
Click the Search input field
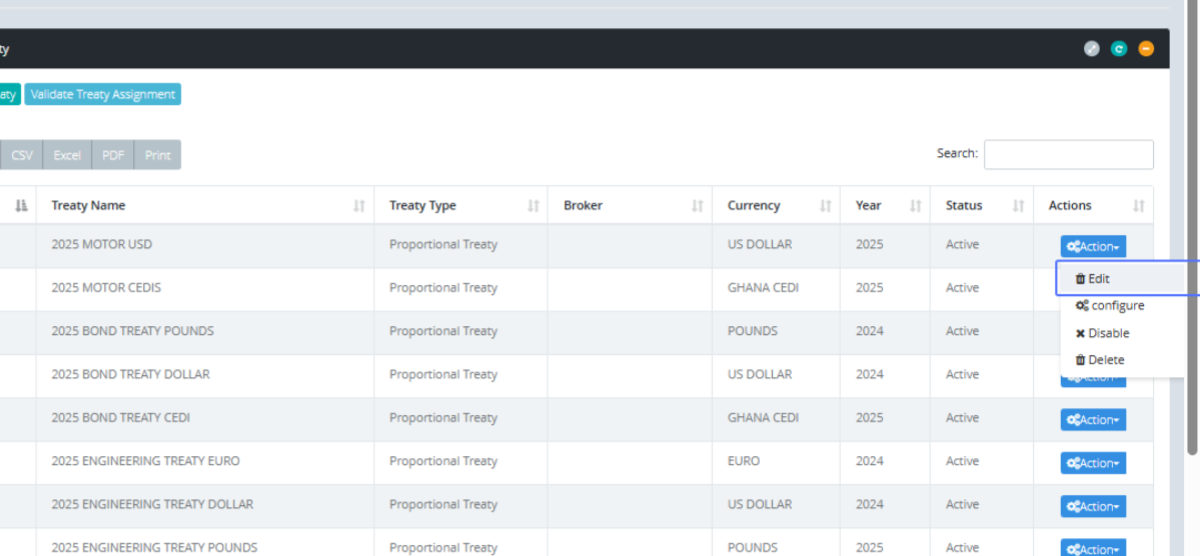click(1068, 155)
